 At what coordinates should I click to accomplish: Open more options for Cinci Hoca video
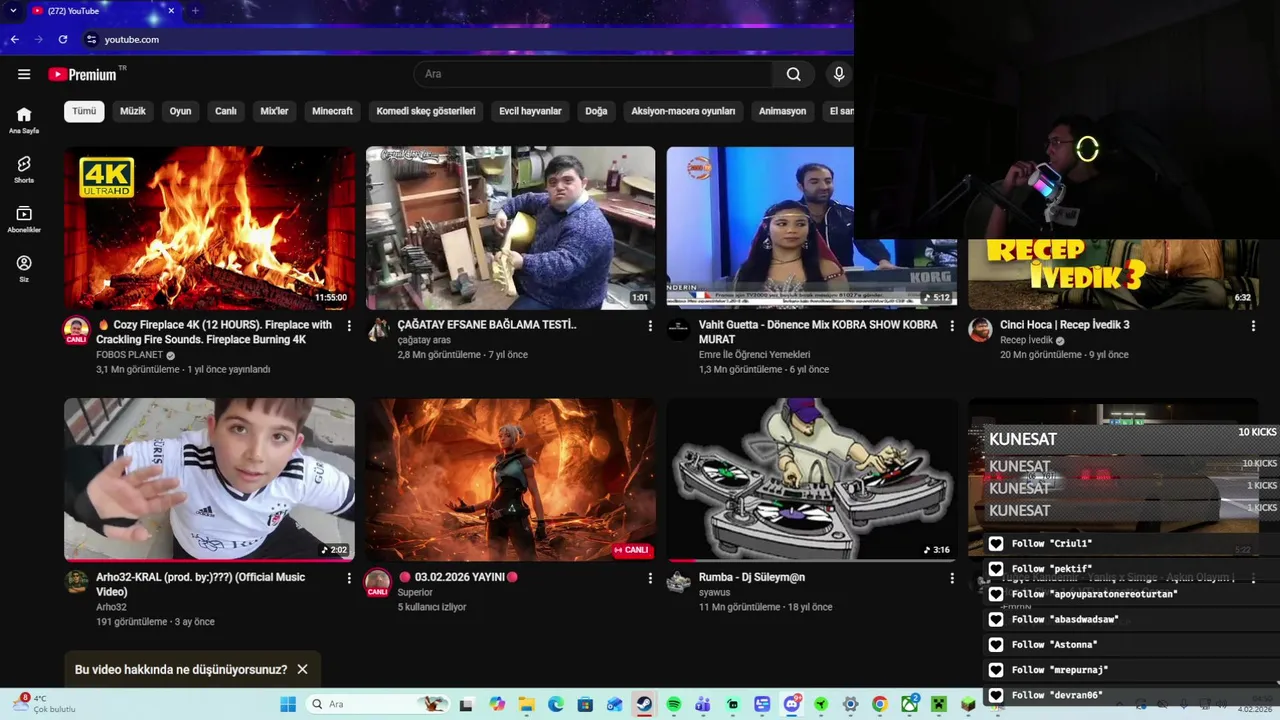pyautogui.click(x=1253, y=326)
